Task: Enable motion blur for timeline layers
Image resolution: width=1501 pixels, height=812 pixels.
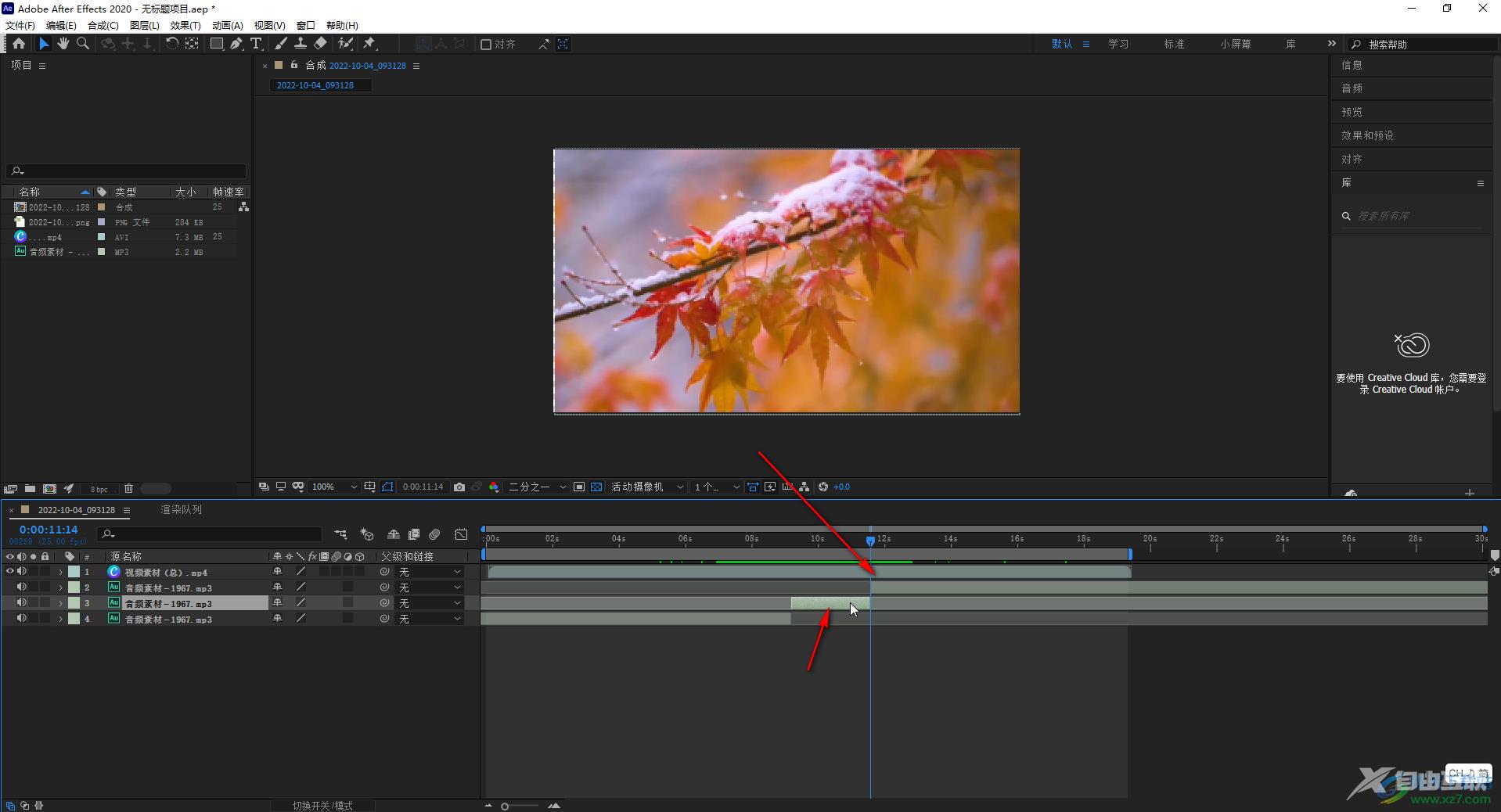Action: 435,534
